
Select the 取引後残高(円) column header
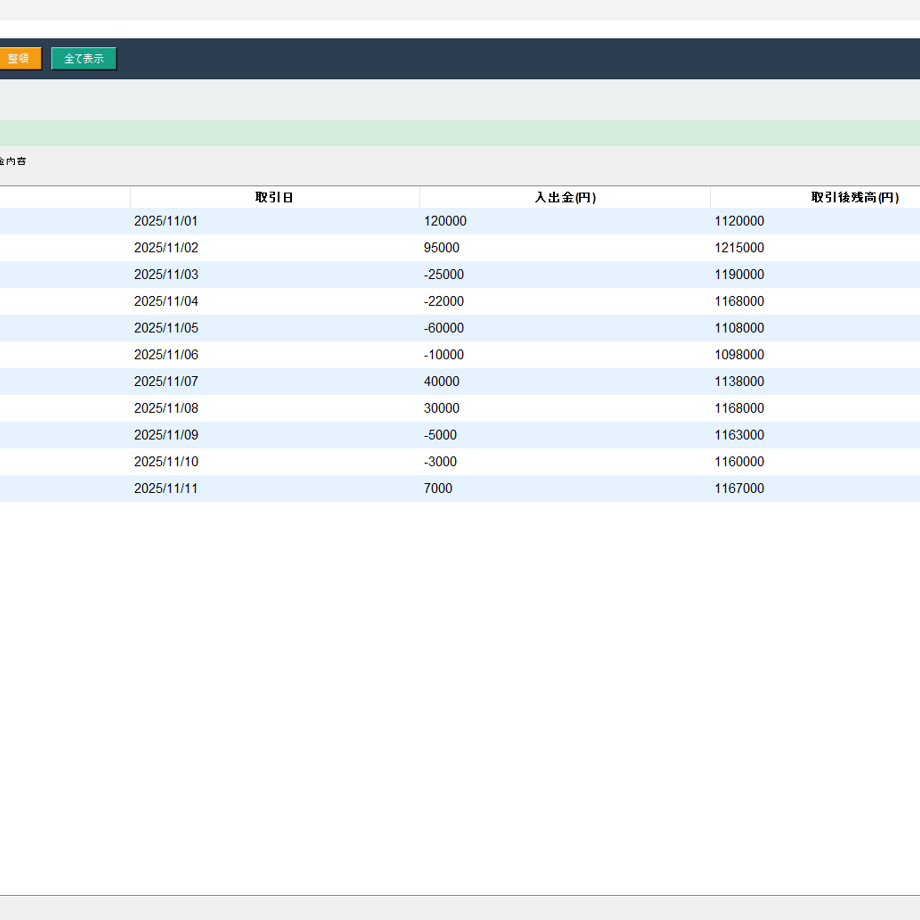(855, 197)
